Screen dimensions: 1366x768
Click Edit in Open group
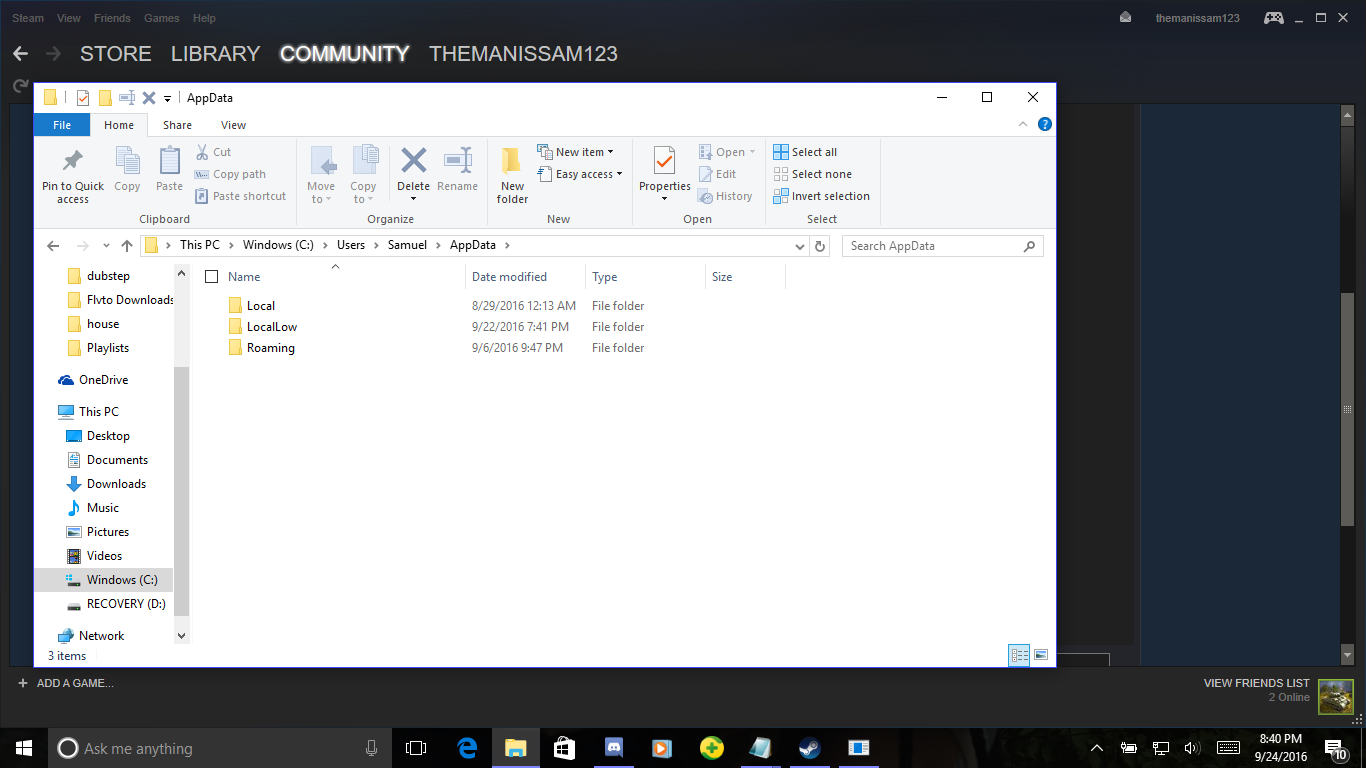717,174
